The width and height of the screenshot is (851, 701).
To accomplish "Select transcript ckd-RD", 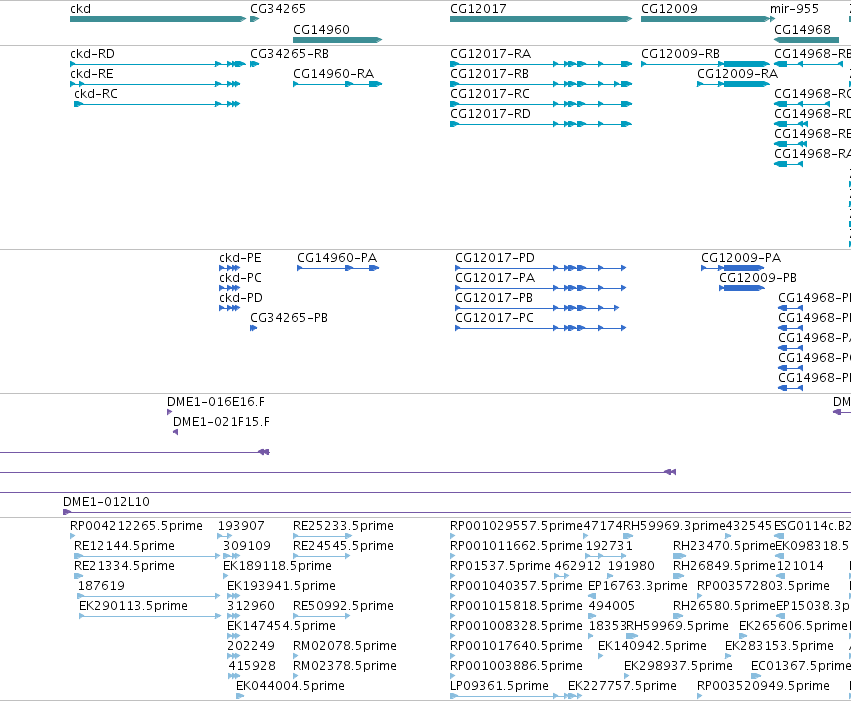I will [92, 54].
